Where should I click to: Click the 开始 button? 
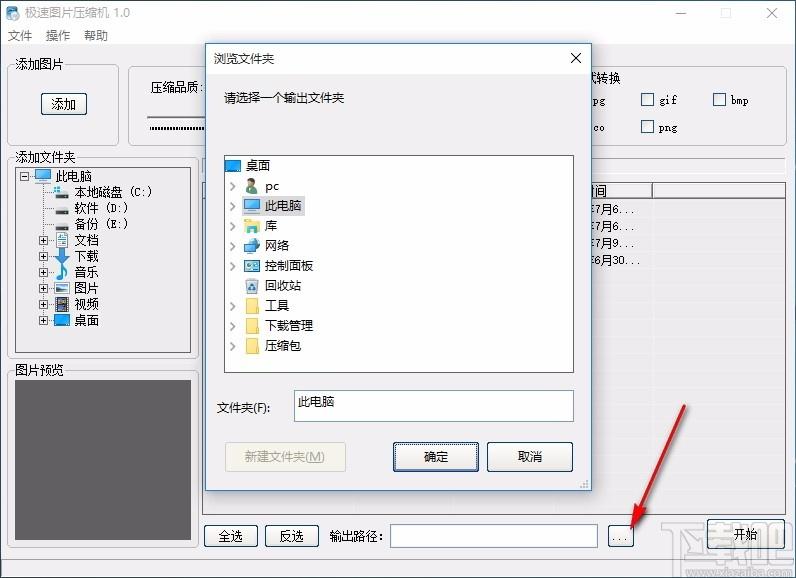click(745, 534)
